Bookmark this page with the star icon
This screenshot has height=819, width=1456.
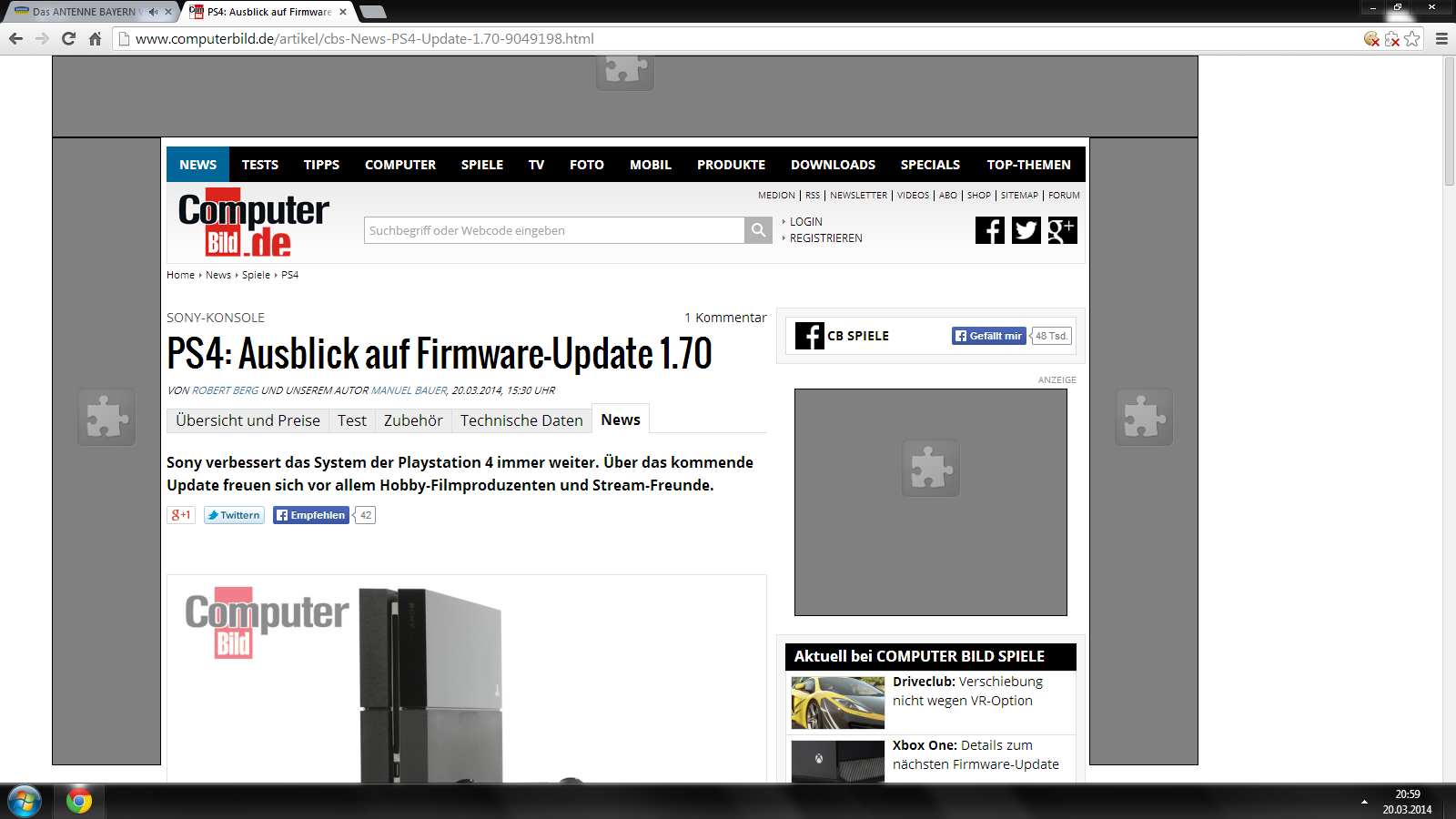[x=1411, y=38]
